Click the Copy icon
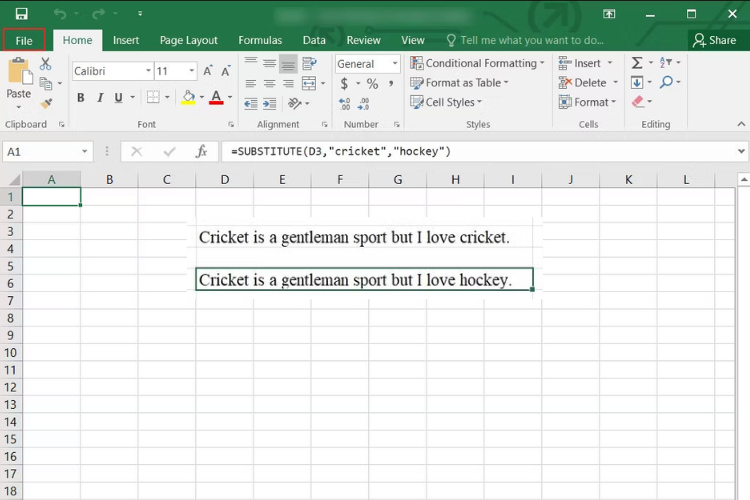 [x=46, y=84]
